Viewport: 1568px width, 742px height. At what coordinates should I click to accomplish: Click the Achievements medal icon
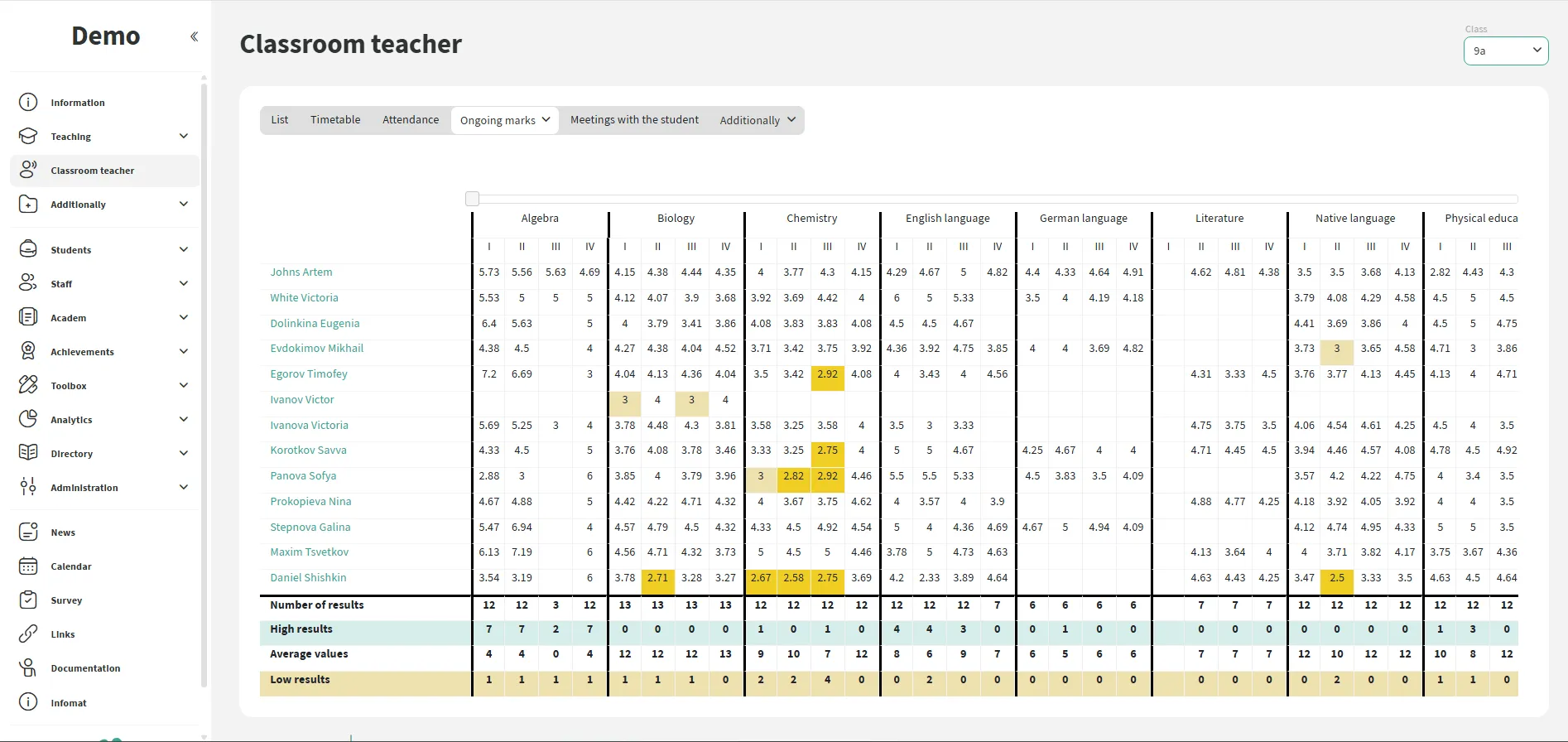(28, 351)
